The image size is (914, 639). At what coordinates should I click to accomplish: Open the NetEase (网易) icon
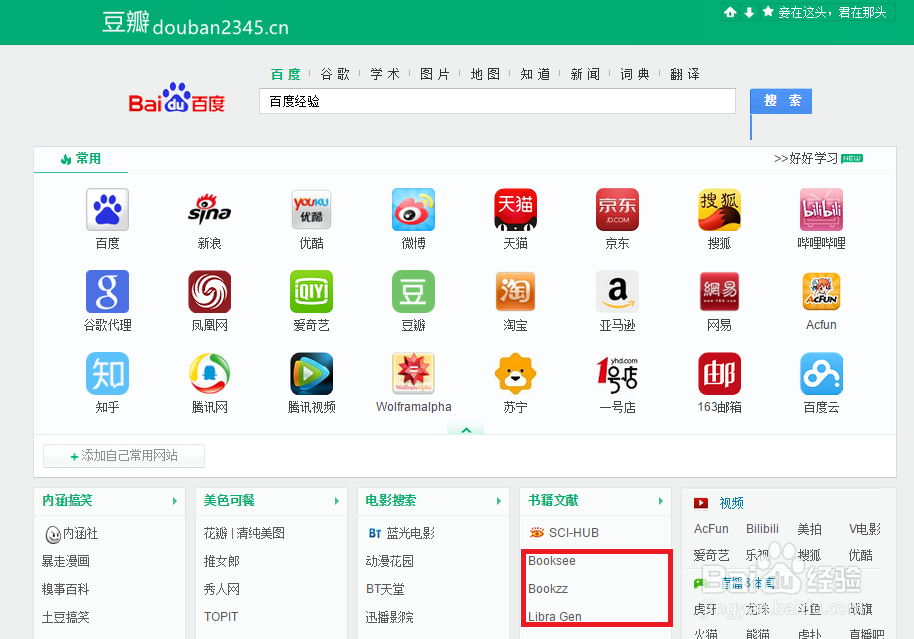pos(719,292)
